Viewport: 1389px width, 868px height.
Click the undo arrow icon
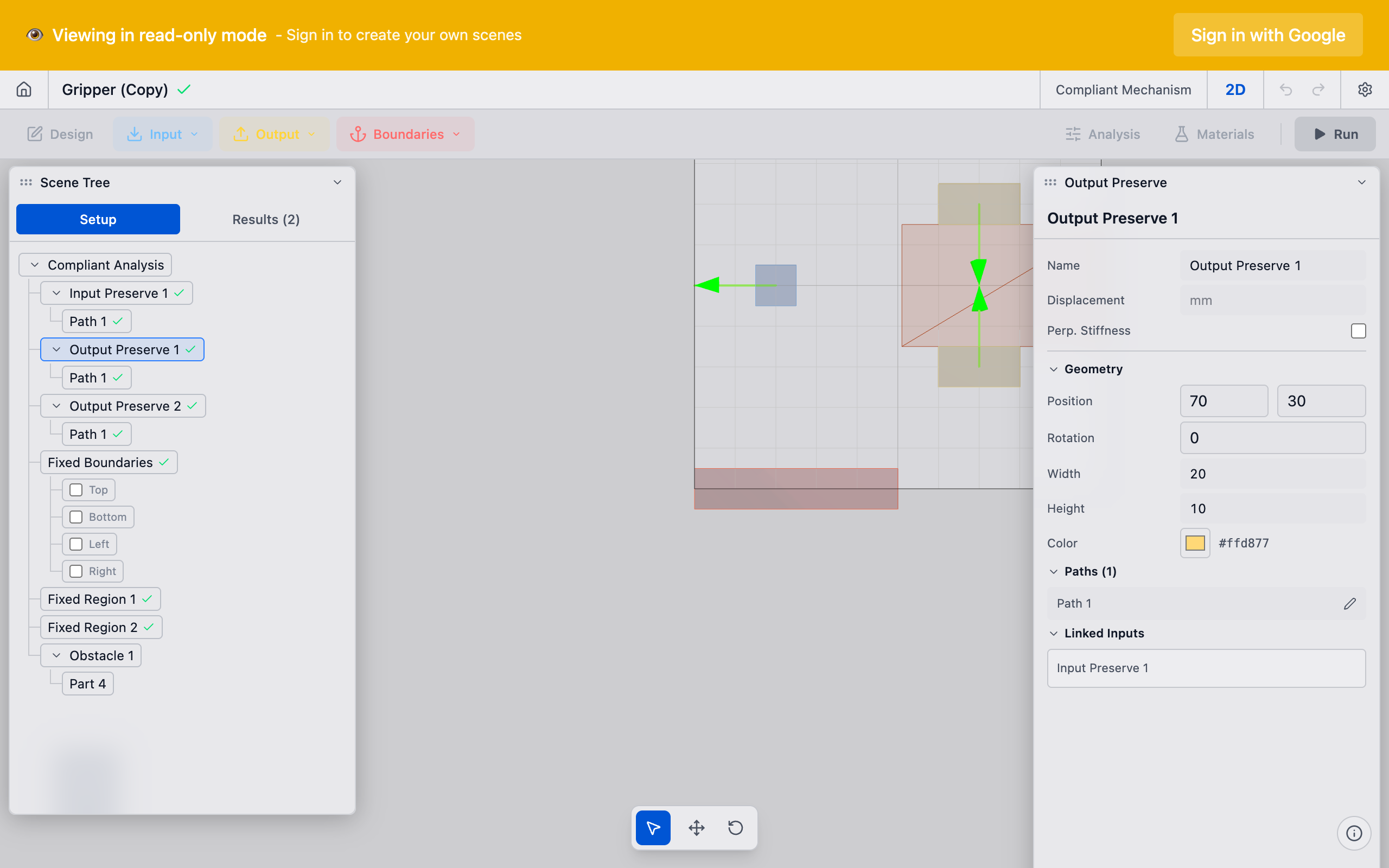pos(1286,90)
